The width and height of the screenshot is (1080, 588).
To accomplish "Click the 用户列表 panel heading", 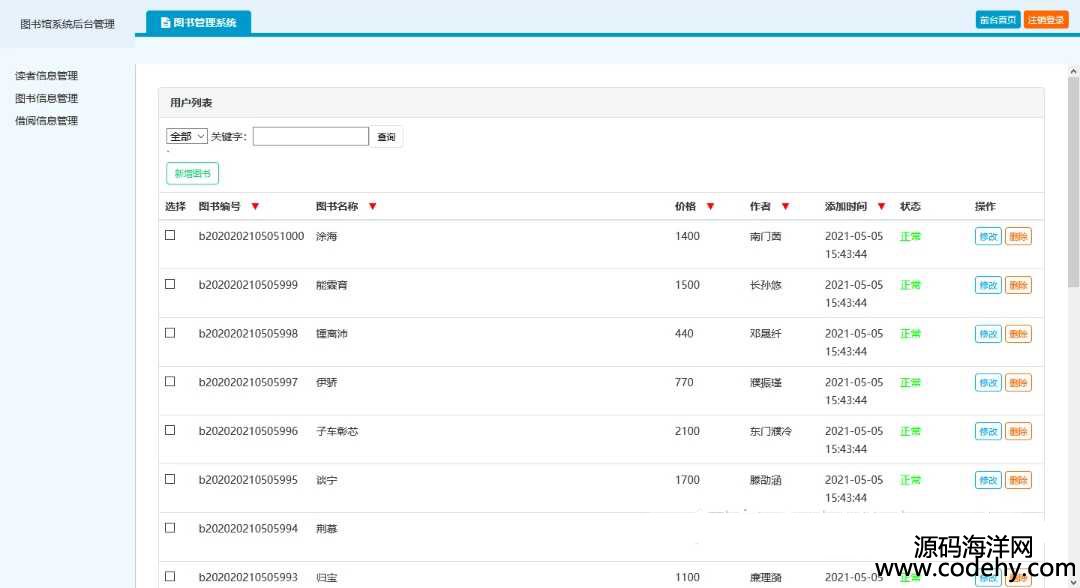I will (191, 103).
